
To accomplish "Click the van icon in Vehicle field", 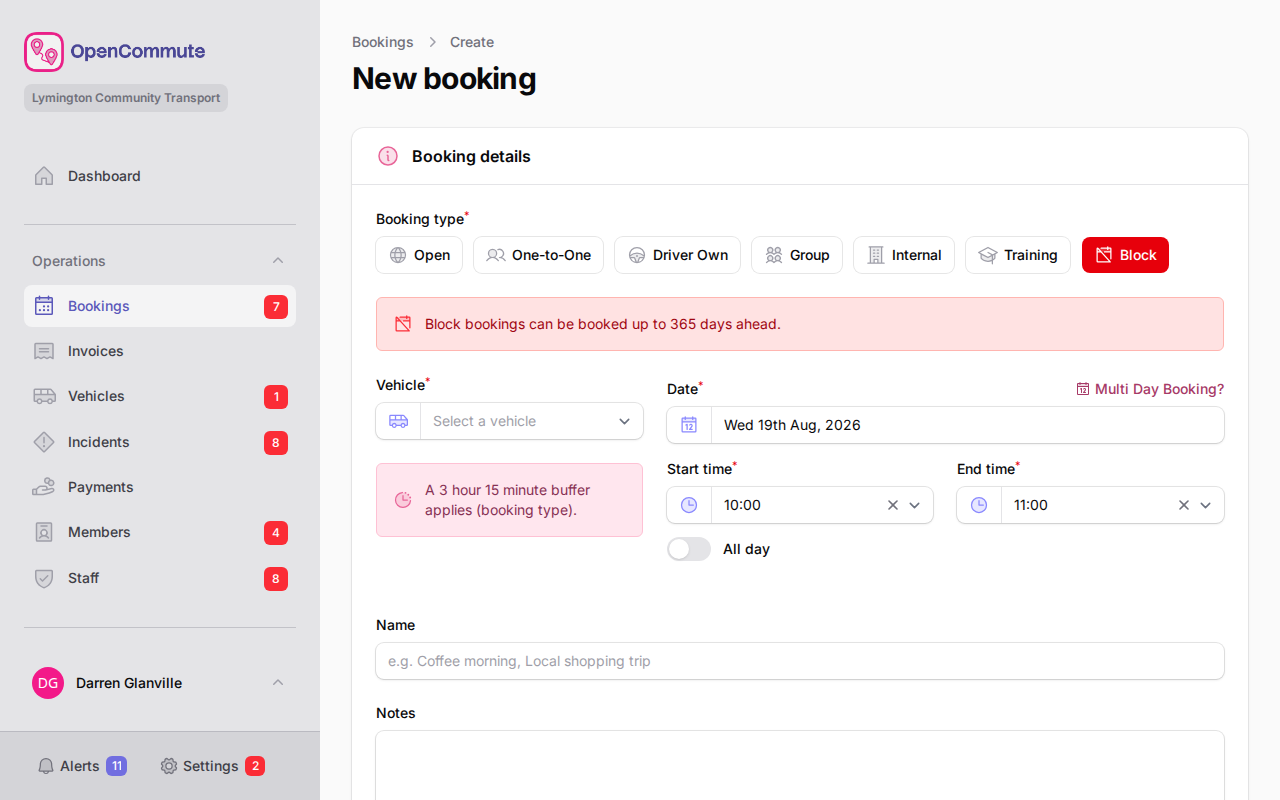I will click(x=398, y=421).
